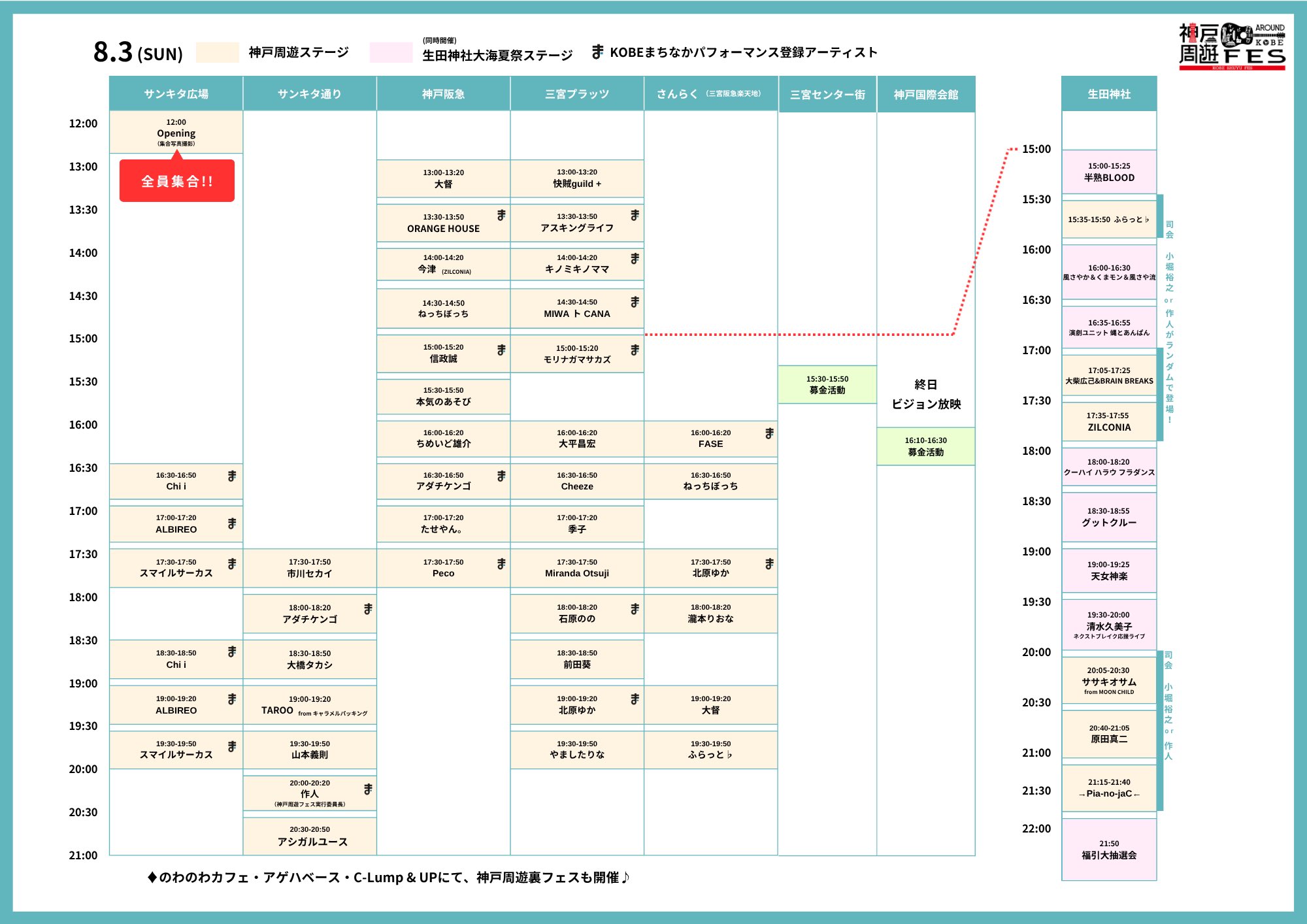This screenshot has height=924, width=1307.
Task: Select the サンキタ広場 column header
Action: [176, 94]
